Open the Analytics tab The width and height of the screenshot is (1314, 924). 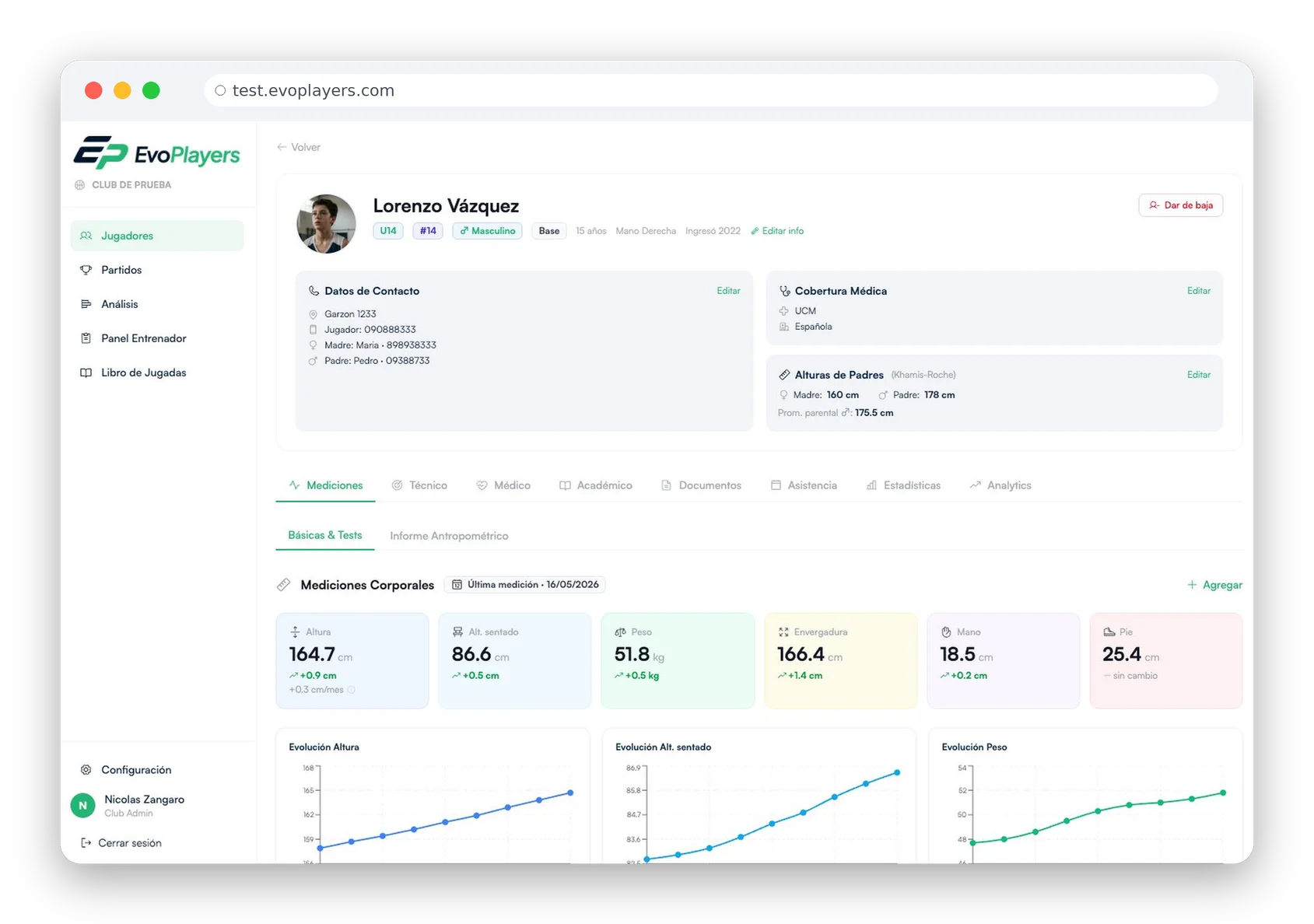(1000, 485)
